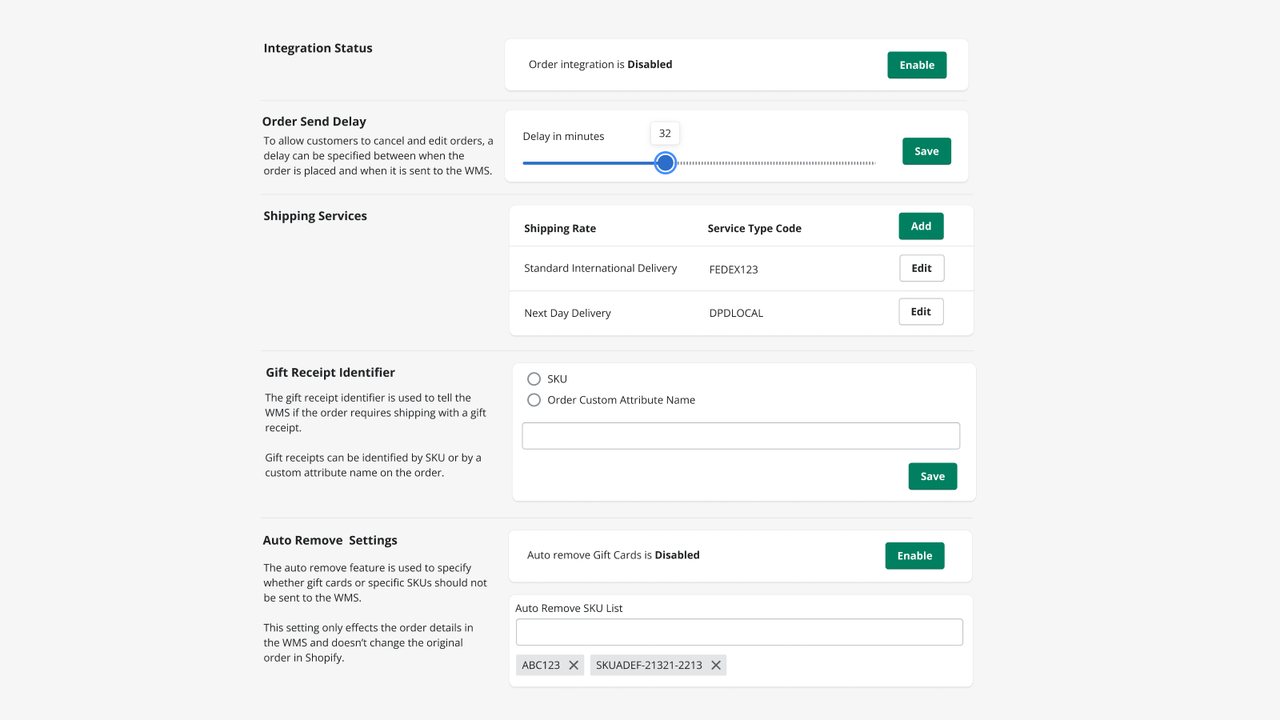The height and width of the screenshot is (720, 1280).
Task: Choose Order Custom Attribute Name option
Action: click(534, 399)
